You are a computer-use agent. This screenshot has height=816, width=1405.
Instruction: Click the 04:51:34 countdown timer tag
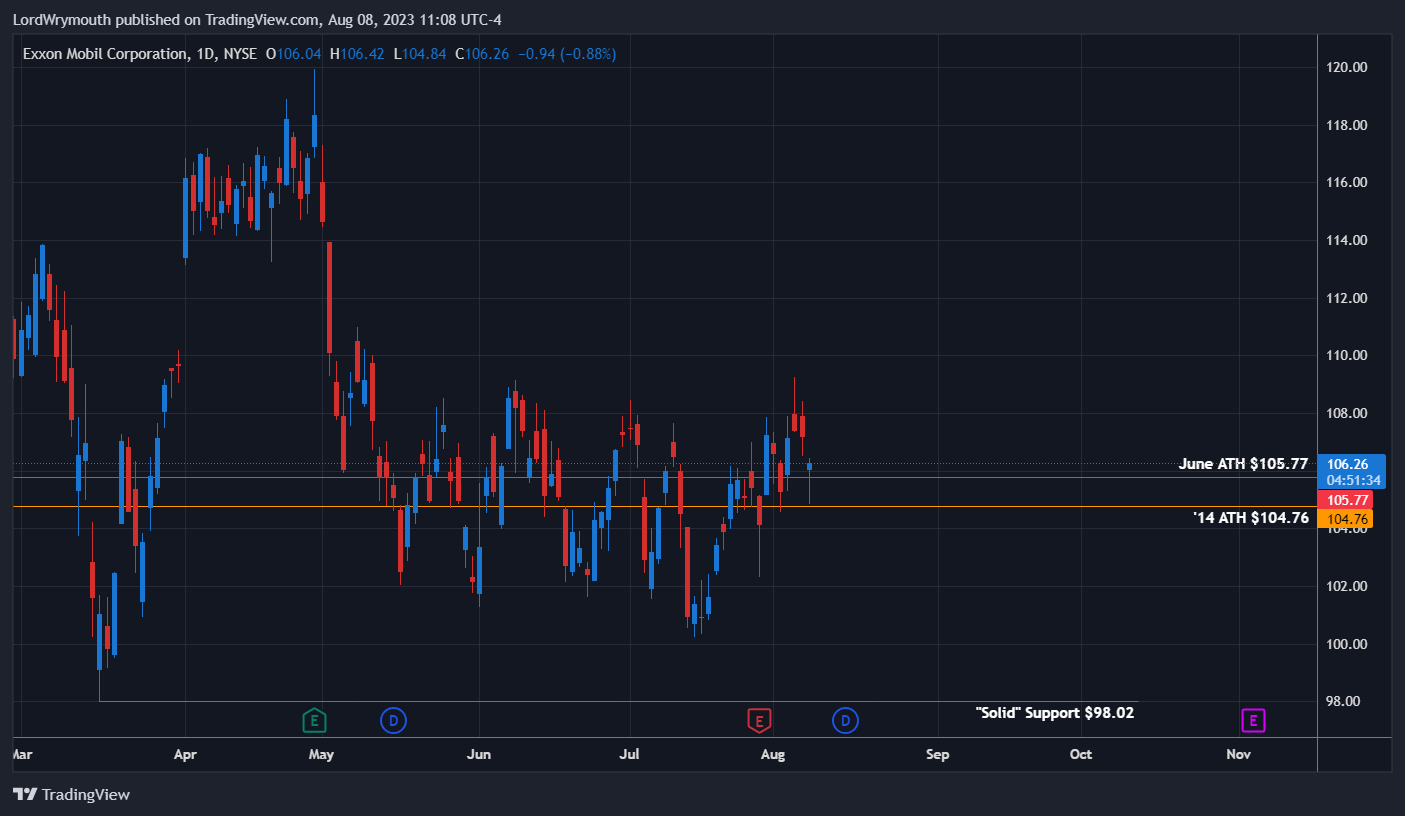pyautogui.click(x=1352, y=480)
